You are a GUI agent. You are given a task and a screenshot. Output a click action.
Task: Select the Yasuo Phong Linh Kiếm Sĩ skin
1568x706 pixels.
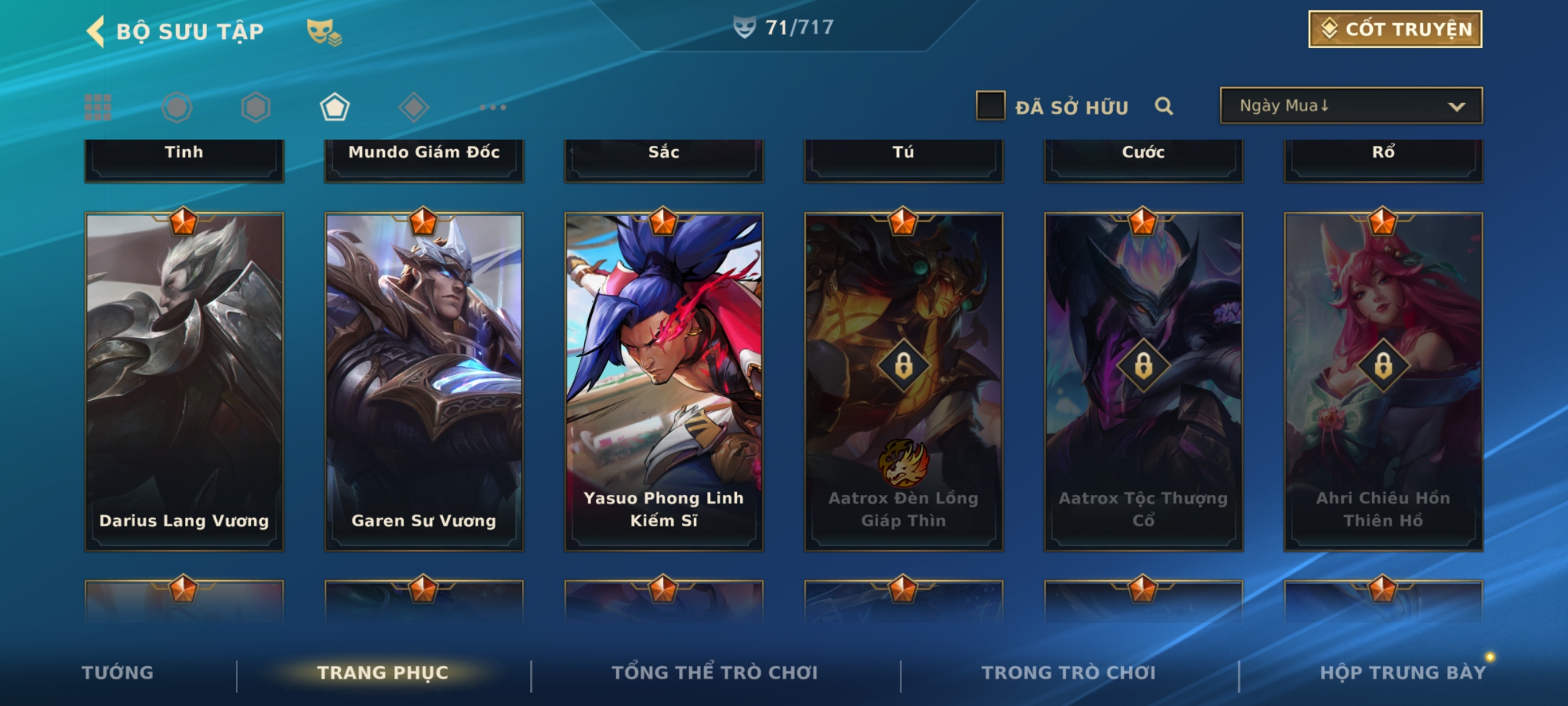coord(664,382)
